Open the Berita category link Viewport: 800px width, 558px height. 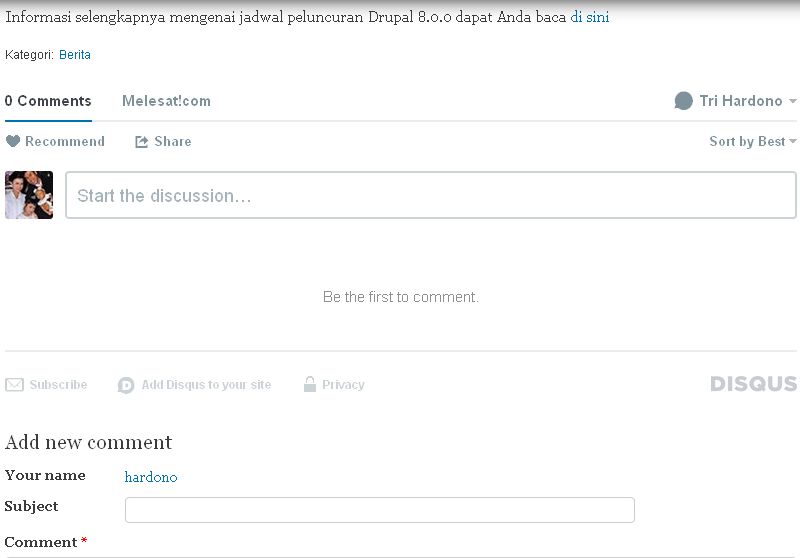(x=75, y=55)
